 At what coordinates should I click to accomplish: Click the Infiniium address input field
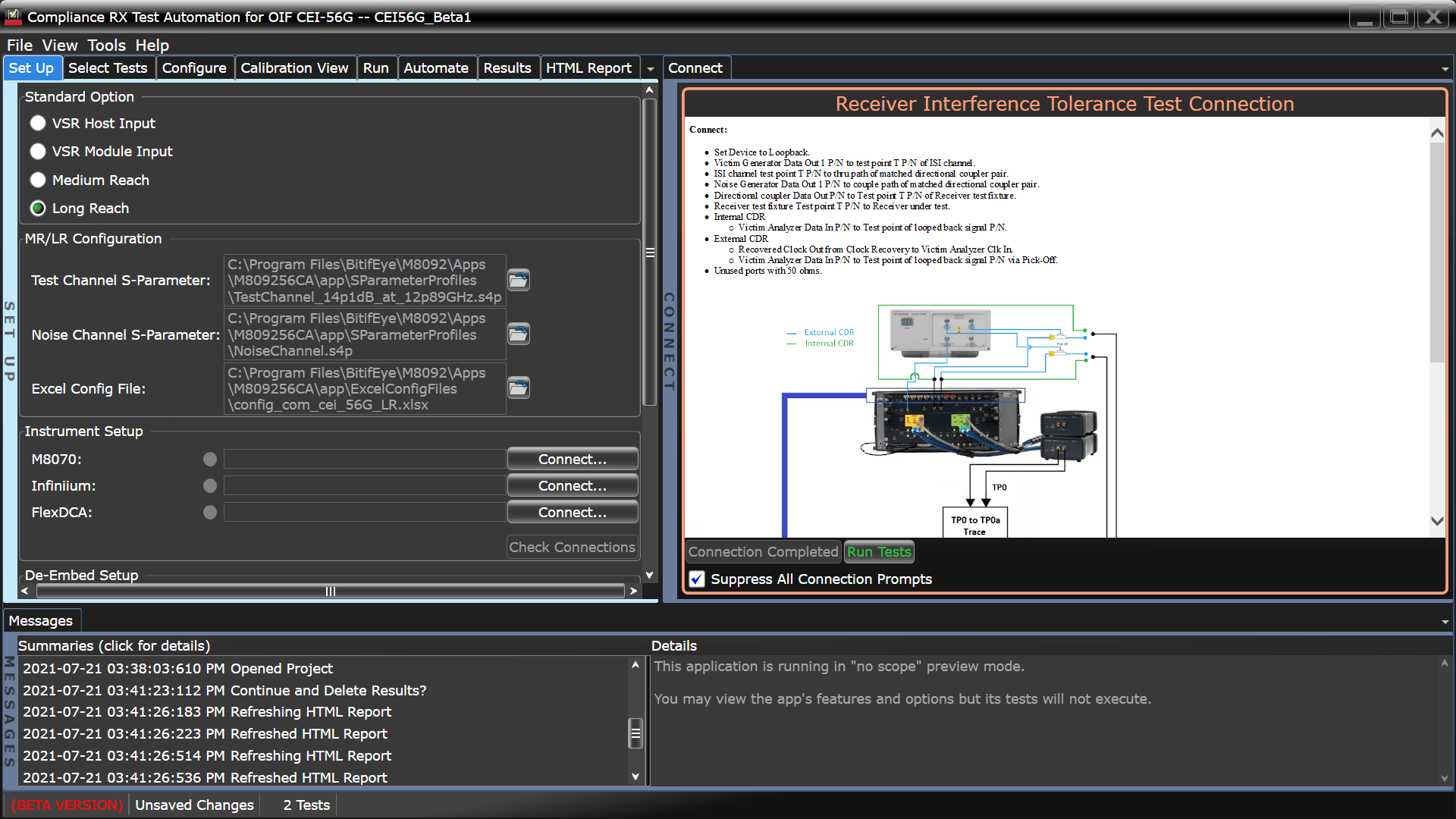point(365,485)
